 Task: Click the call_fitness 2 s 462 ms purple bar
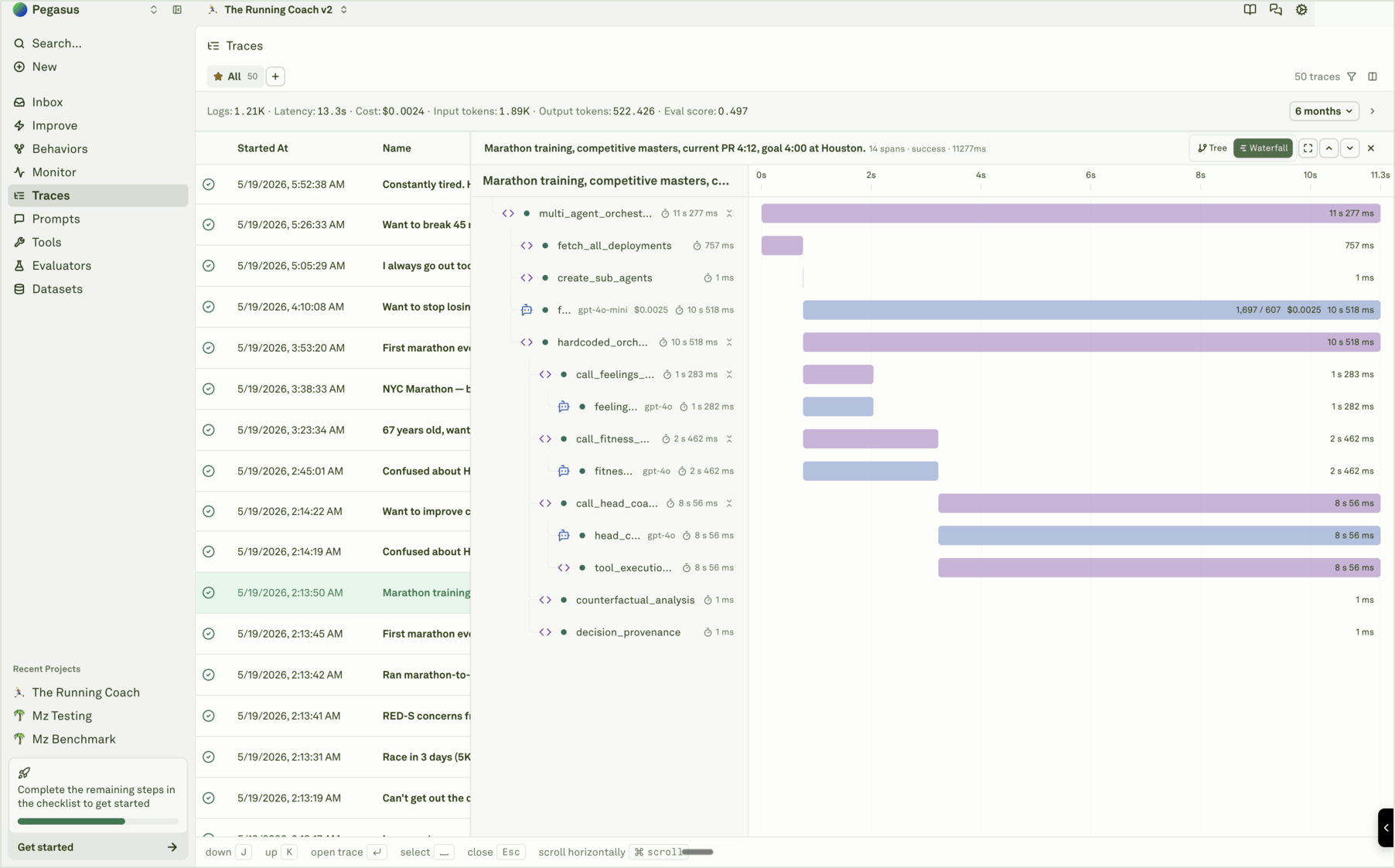[870, 439]
